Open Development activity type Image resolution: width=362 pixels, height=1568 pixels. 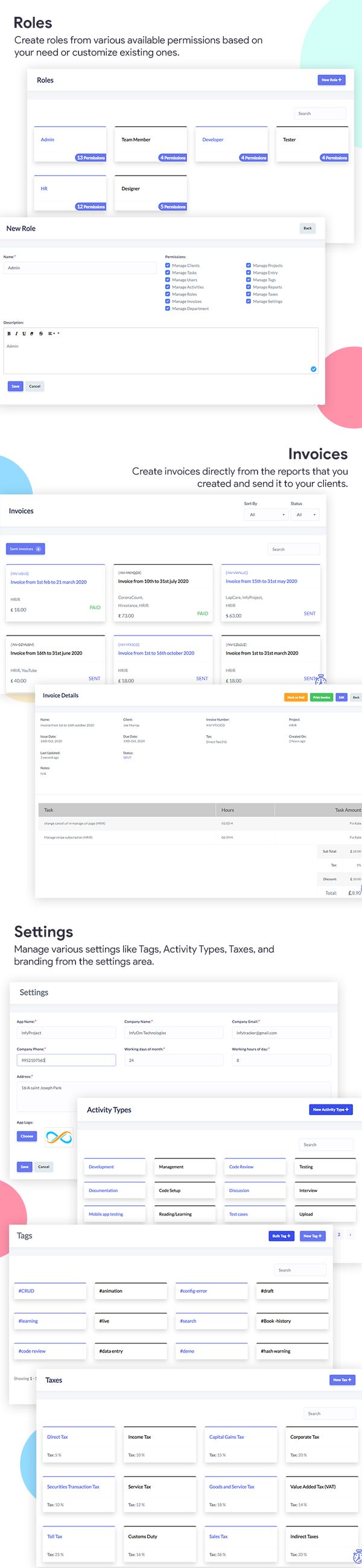115,1166
